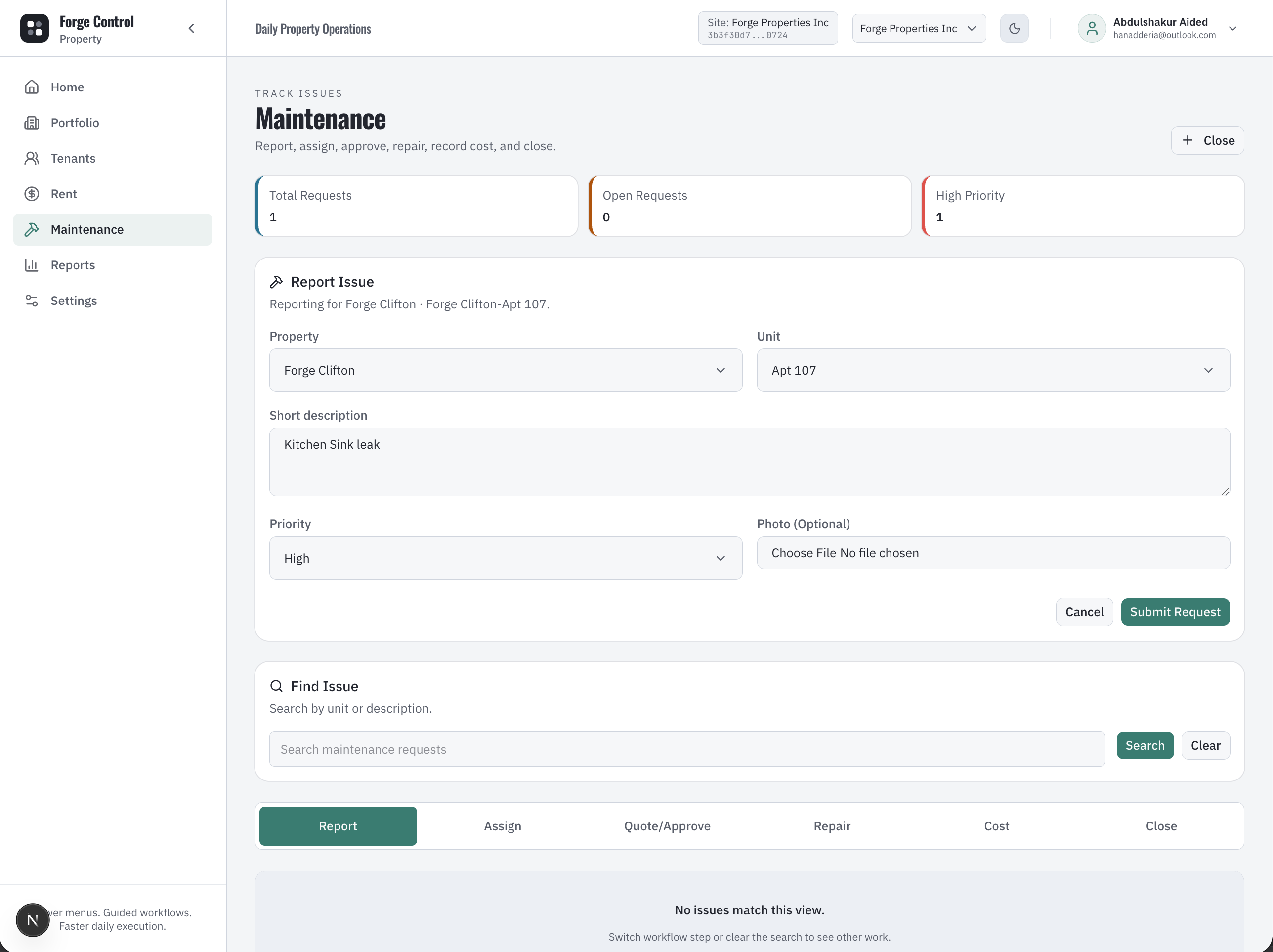Click the 'Reporting for Forge Clifton' subtitle
The image size is (1273, 952).
pos(409,304)
